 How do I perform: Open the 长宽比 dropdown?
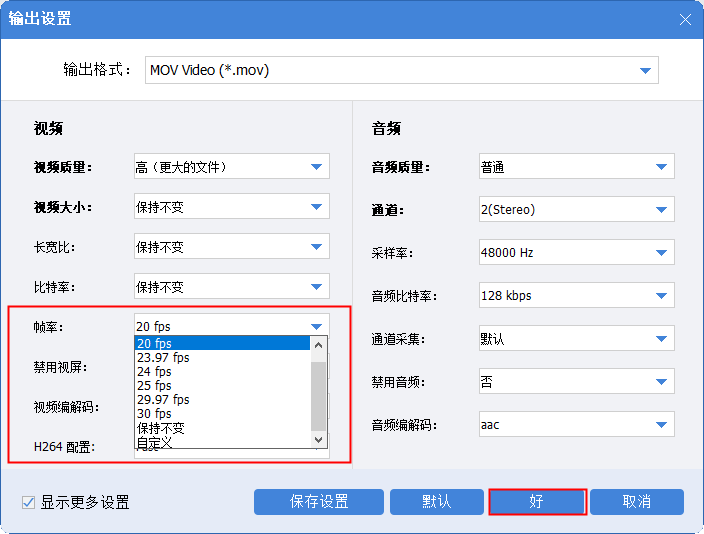(x=232, y=246)
